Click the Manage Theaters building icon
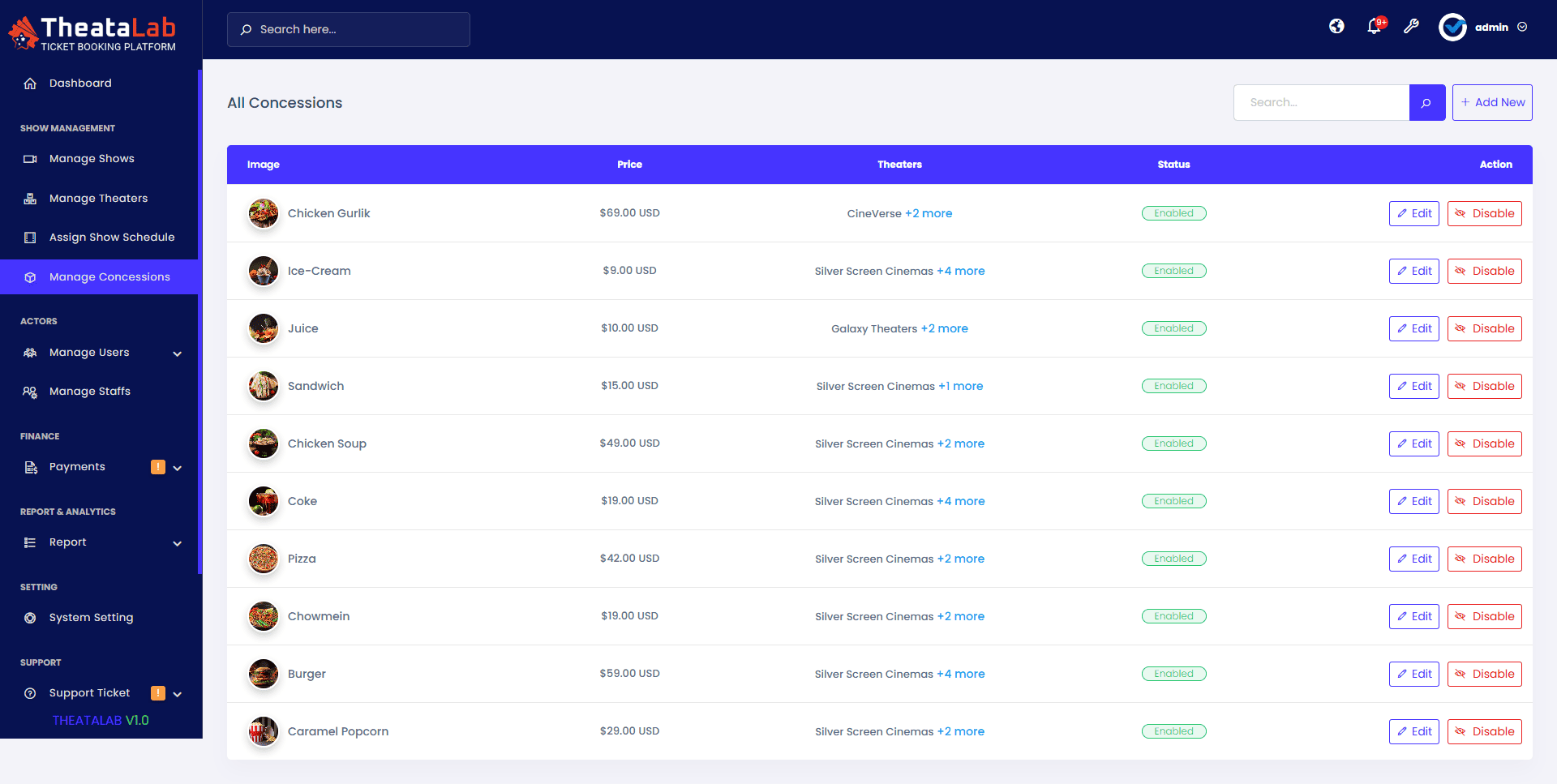The width and height of the screenshot is (1557, 784). coord(30,199)
